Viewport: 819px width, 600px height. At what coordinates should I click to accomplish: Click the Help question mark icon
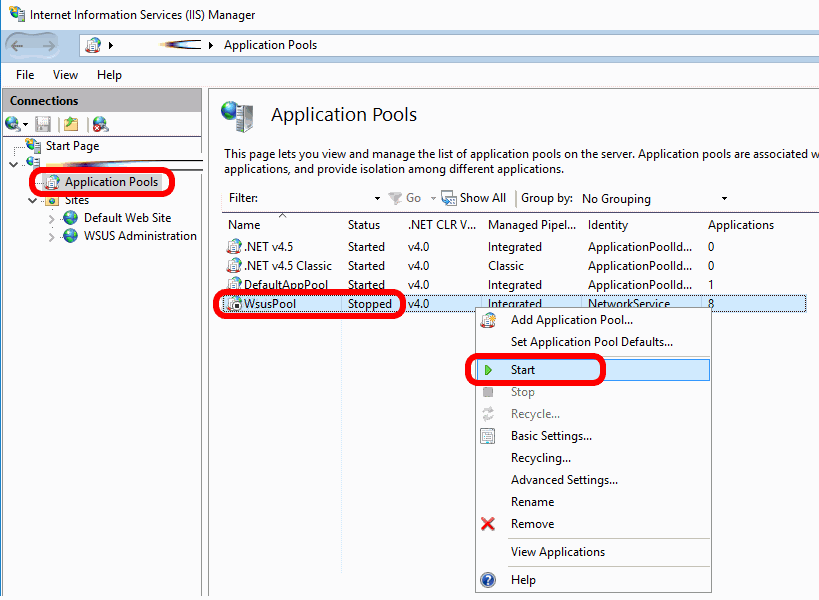[487, 579]
